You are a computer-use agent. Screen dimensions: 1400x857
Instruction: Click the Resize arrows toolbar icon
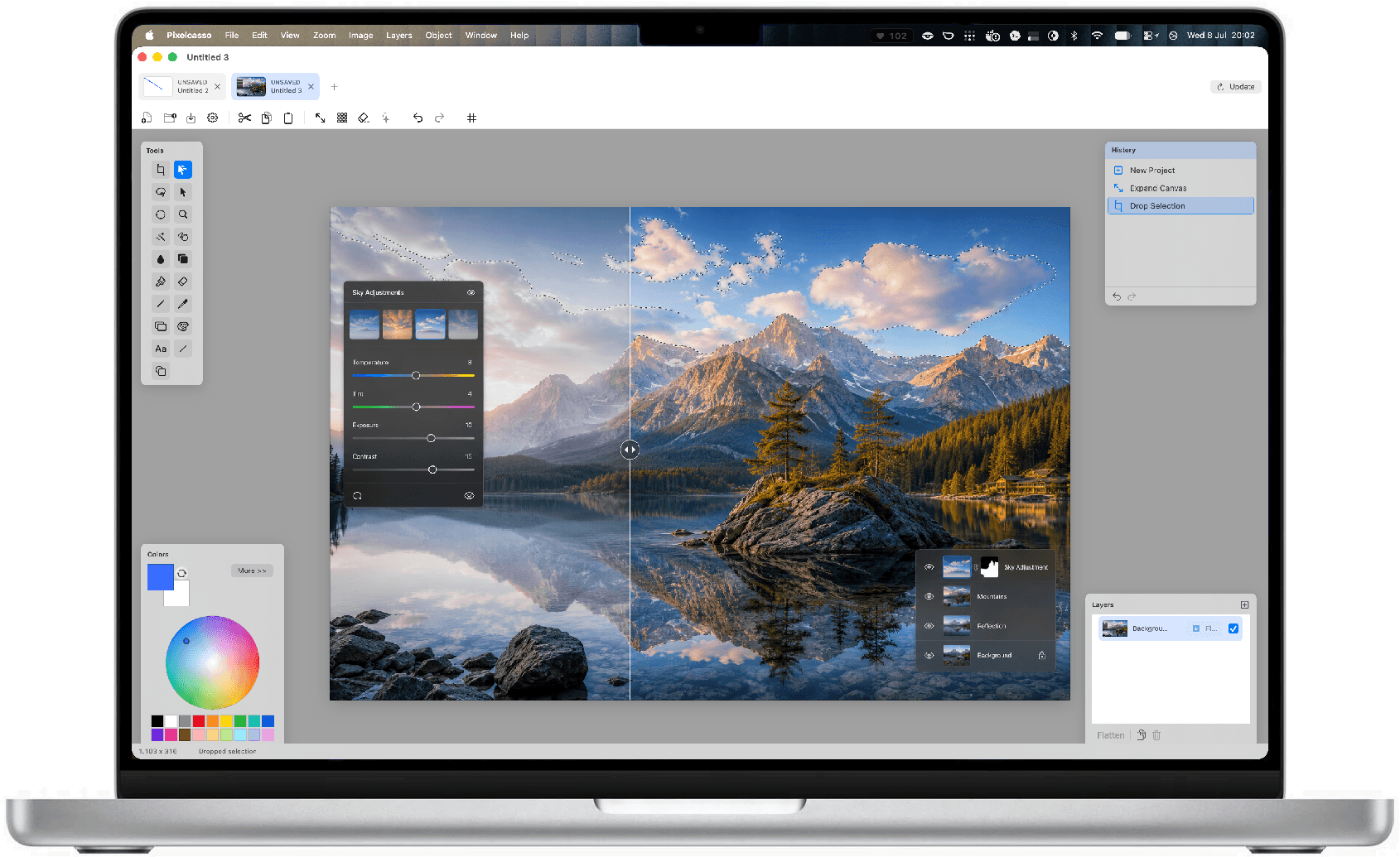(x=320, y=118)
